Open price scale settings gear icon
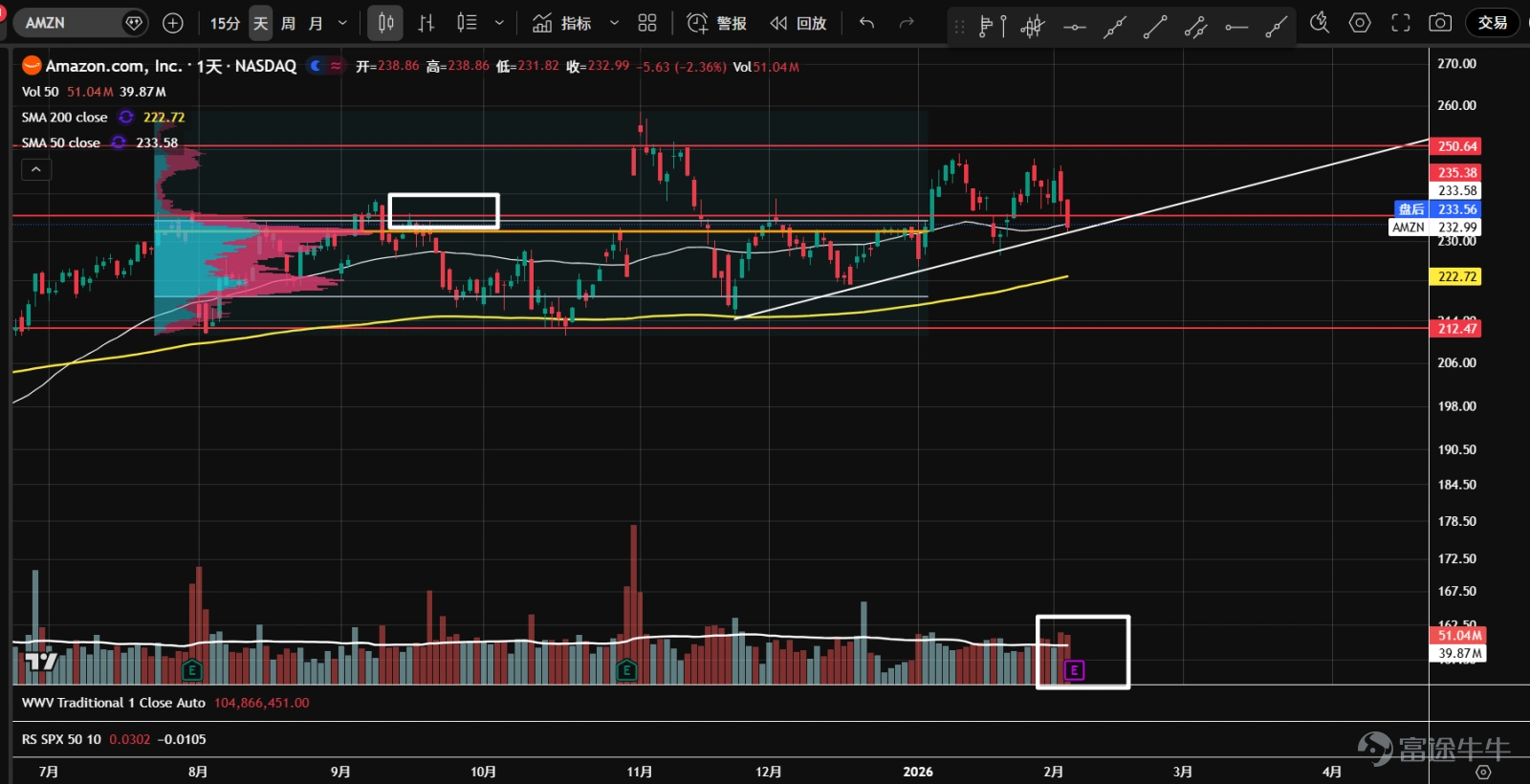 point(1483,772)
